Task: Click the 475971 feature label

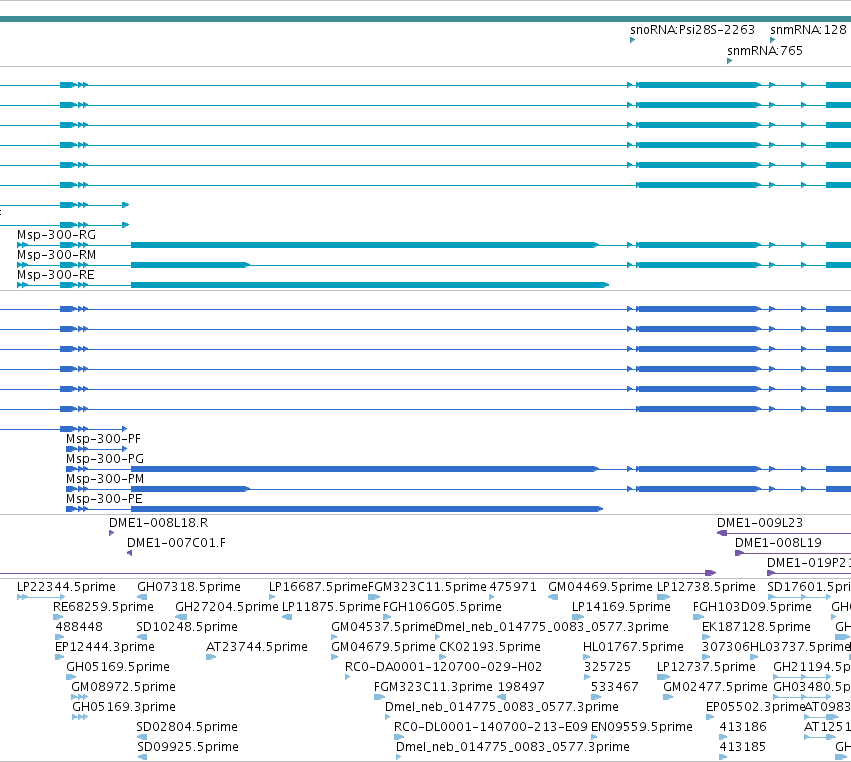Action: point(513,587)
